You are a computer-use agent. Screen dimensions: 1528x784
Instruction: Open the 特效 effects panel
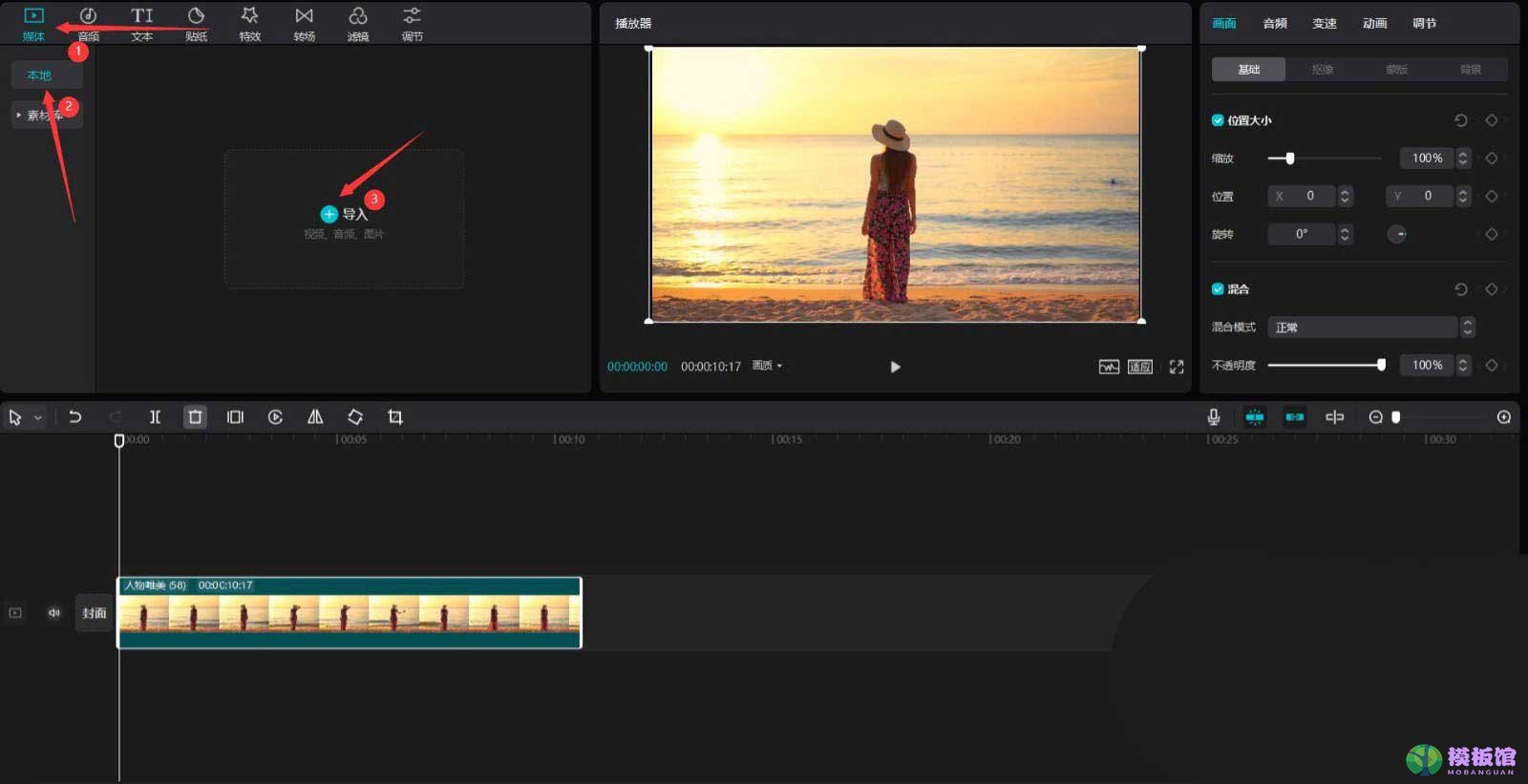250,24
